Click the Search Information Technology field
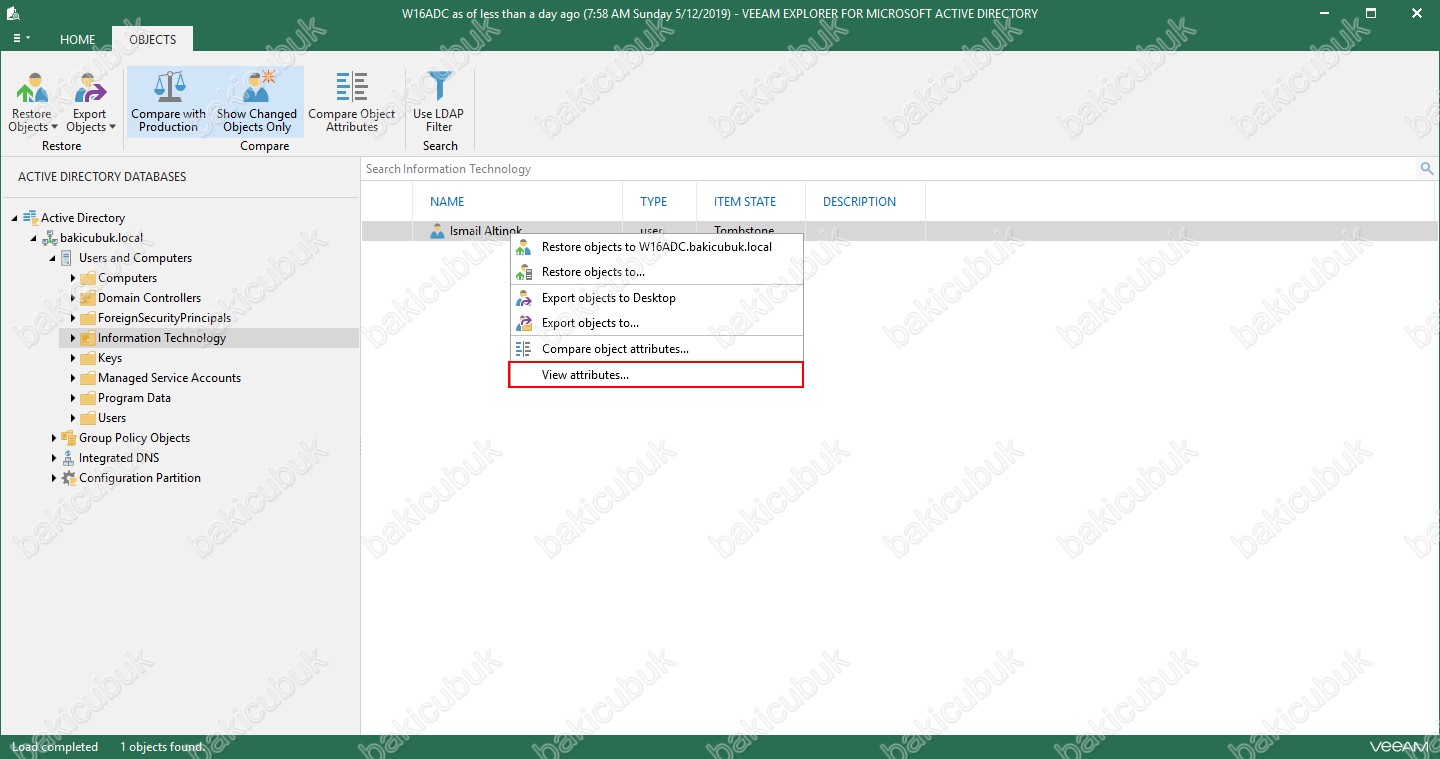Screen dimensions: 1440x759 coord(890,169)
